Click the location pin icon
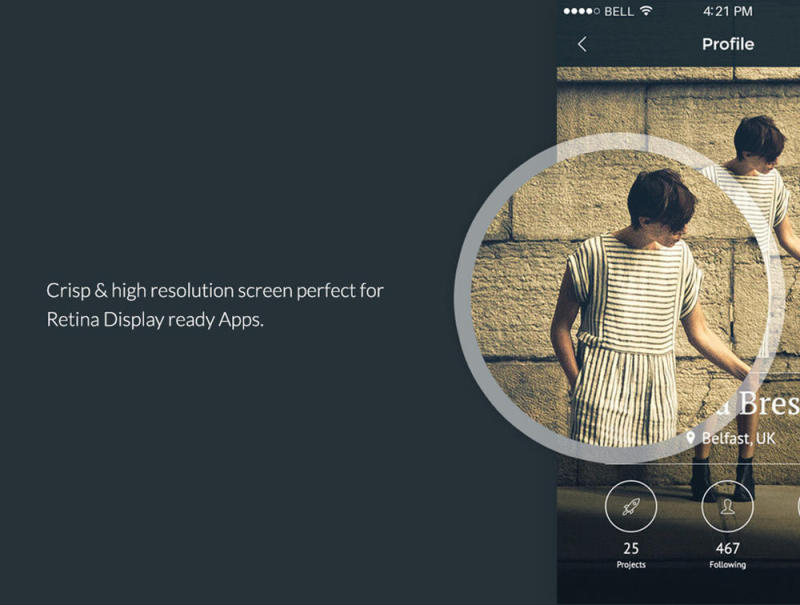This screenshot has height=605, width=800. pyautogui.click(x=690, y=438)
